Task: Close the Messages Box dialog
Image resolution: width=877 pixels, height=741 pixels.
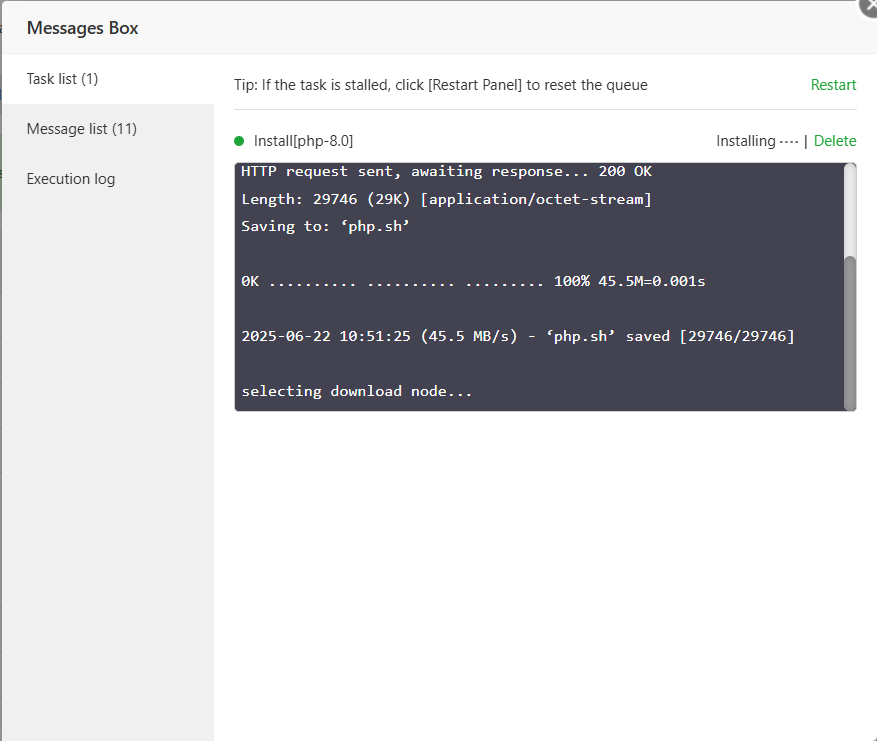Action: [867, 8]
